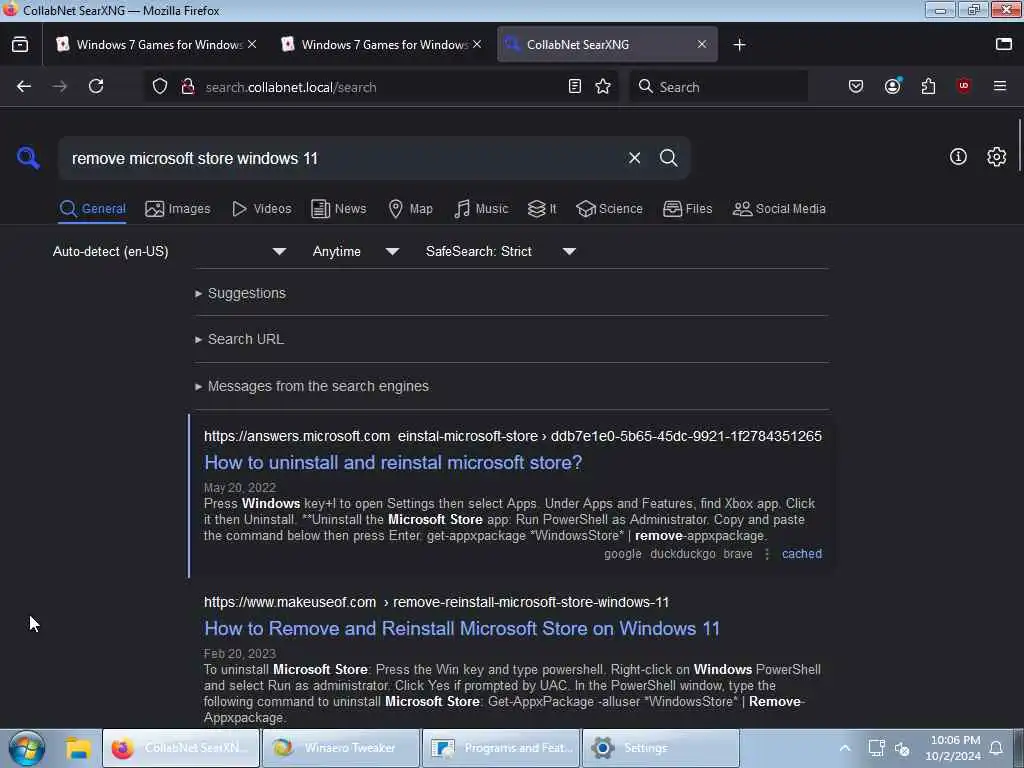This screenshot has height=768, width=1024.
Task: Open the Windows Start orb
Action: pos(27,748)
